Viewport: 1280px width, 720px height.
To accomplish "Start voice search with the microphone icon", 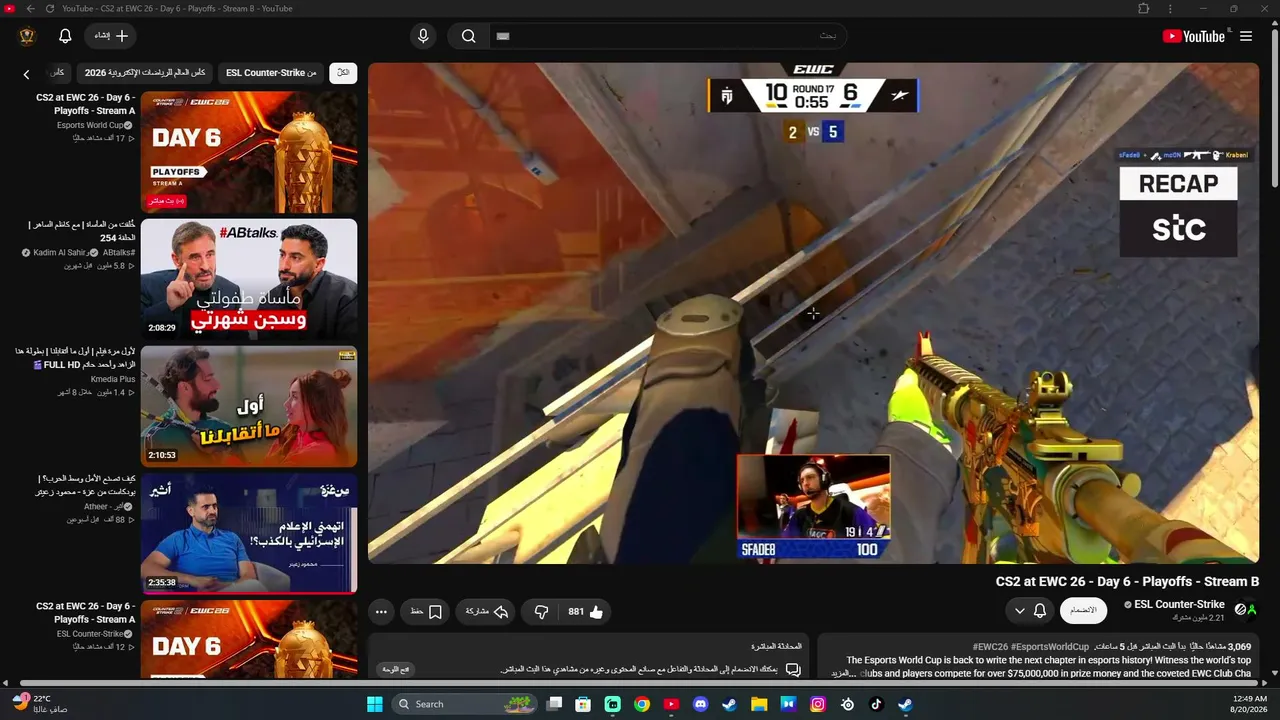I will tap(423, 36).
